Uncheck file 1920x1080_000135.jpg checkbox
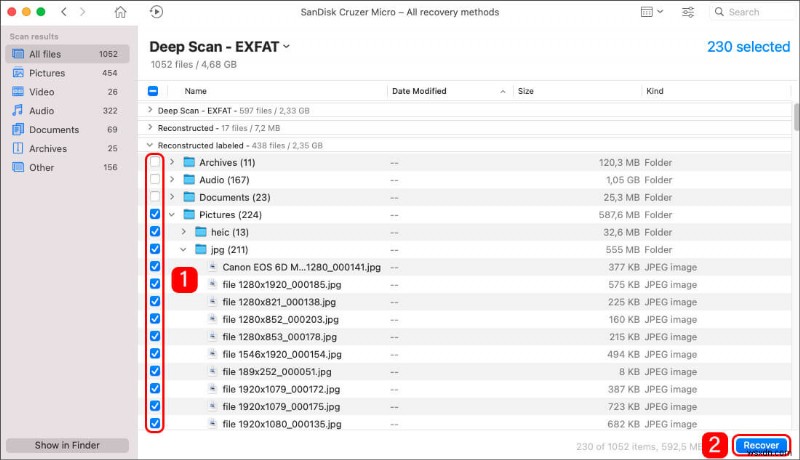This screenshot has height=460, width=800. (x=155, y=423)
